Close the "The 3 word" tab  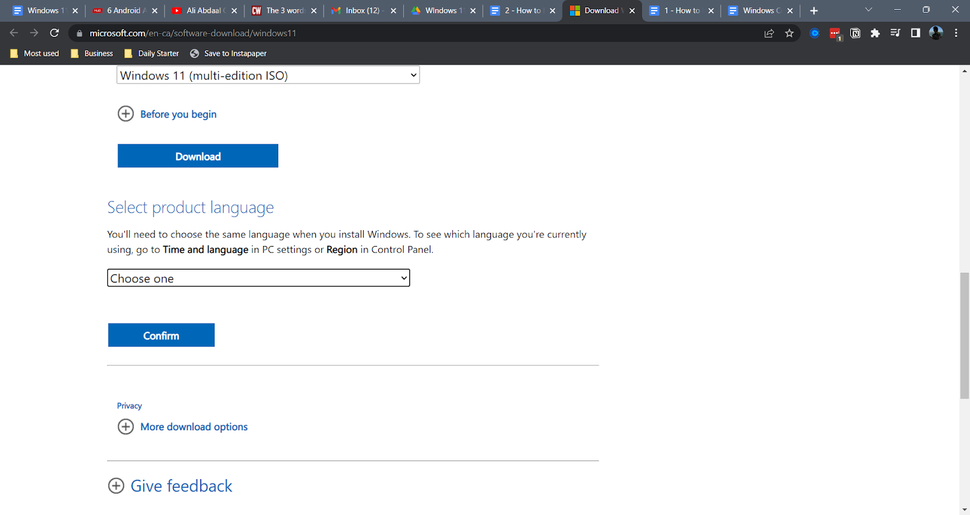pyautogui.click(x=314, y=11)
